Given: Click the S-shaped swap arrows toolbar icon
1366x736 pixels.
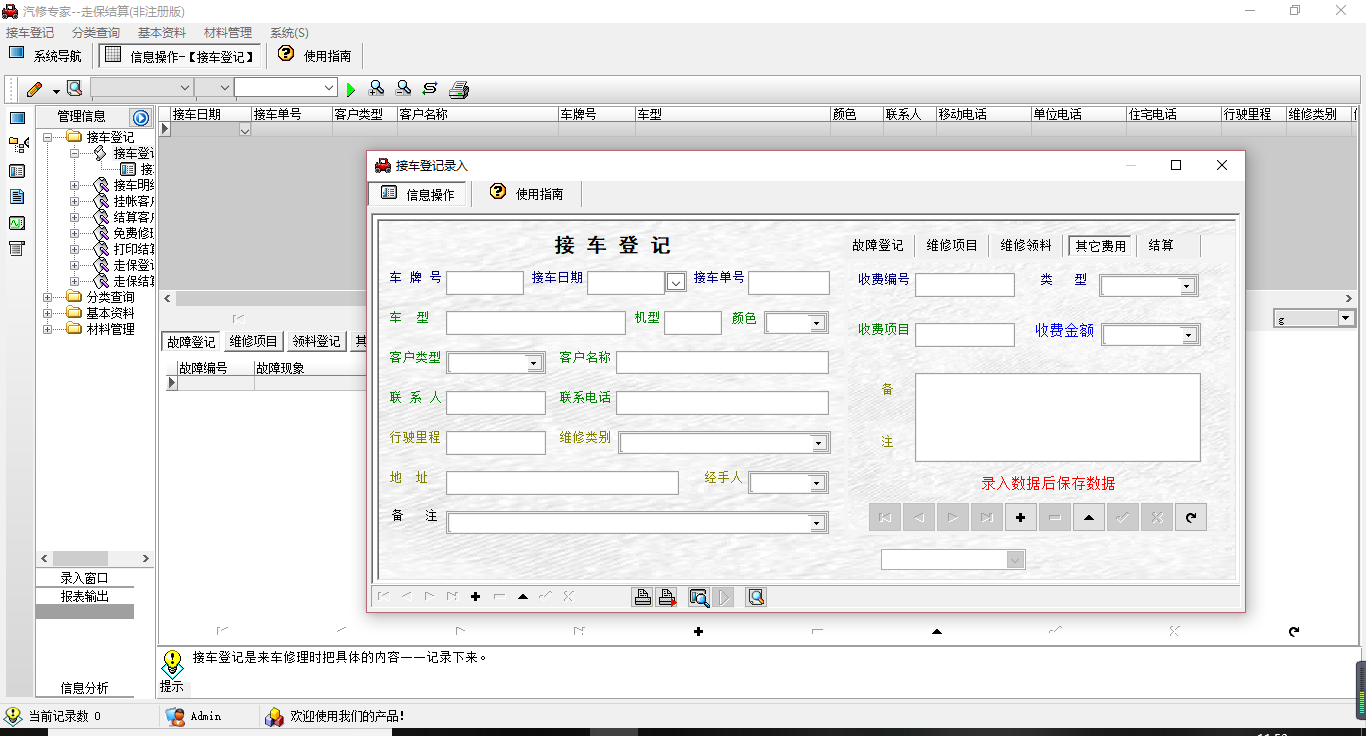Looking at the screenshot, I should [430, 89].
